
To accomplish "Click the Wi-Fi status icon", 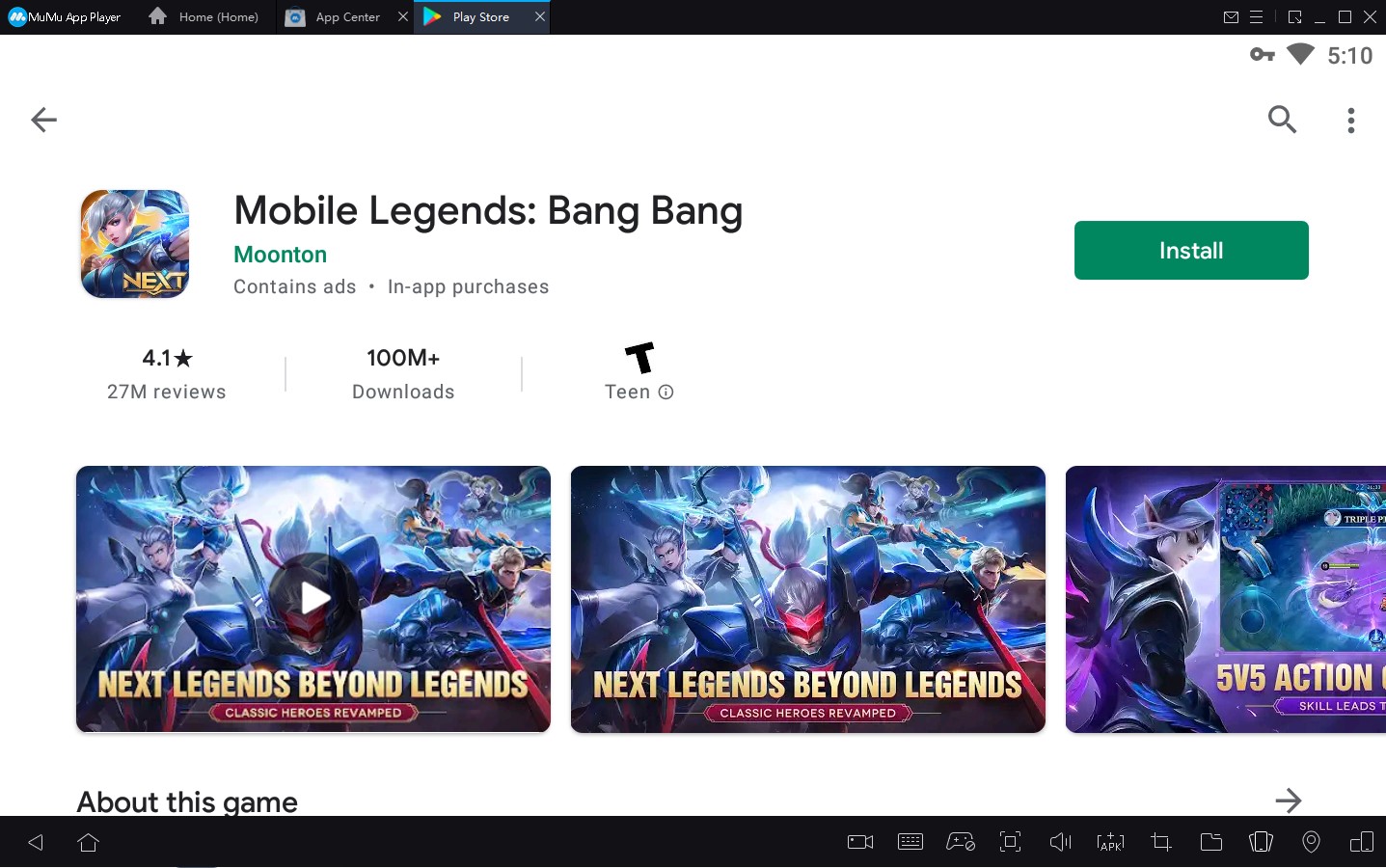I will coord(1300,54).
